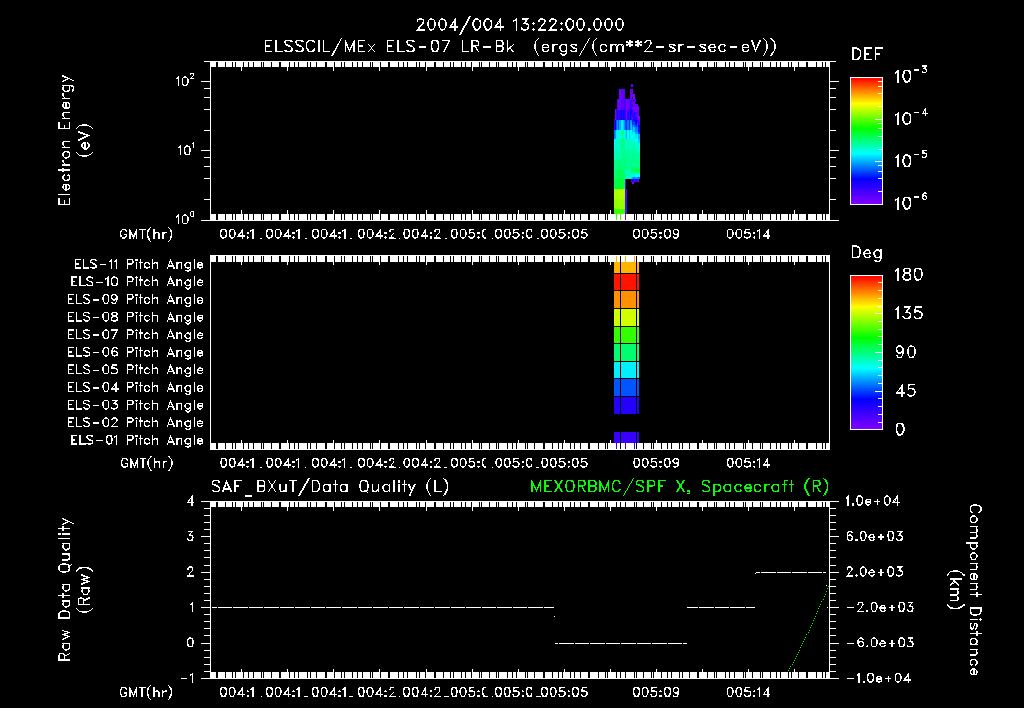Click 005:09 time label under spectrogram panel
Viewport: 1024px width, 708px height.
[656, 234]
